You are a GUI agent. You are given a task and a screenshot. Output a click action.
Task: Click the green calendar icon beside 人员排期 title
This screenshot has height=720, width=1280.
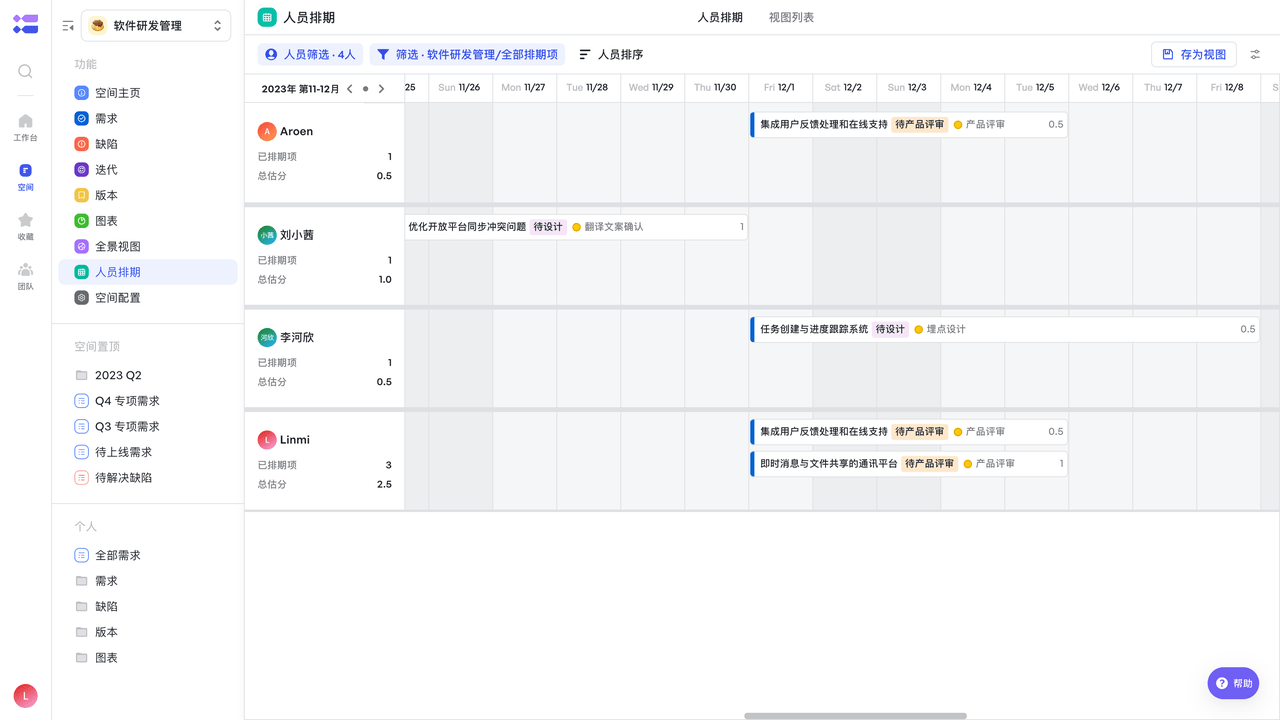click(x=267, y=17)
